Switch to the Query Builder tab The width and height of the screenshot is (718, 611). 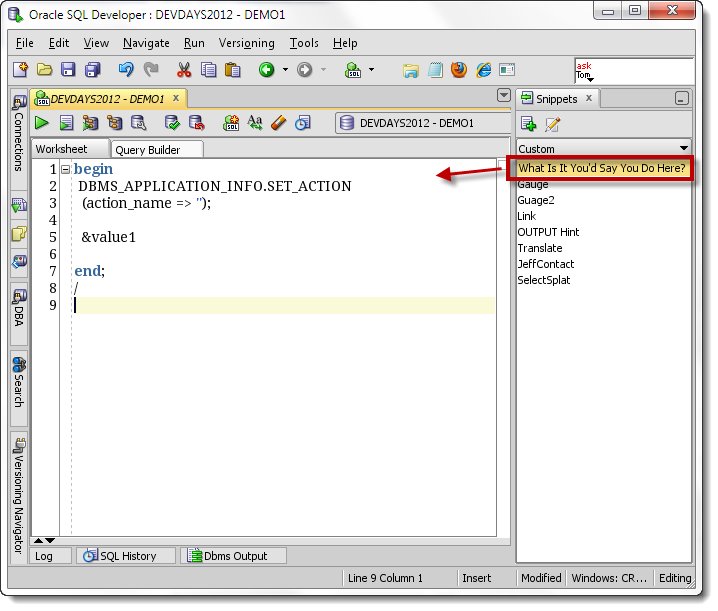coord(157,150)
